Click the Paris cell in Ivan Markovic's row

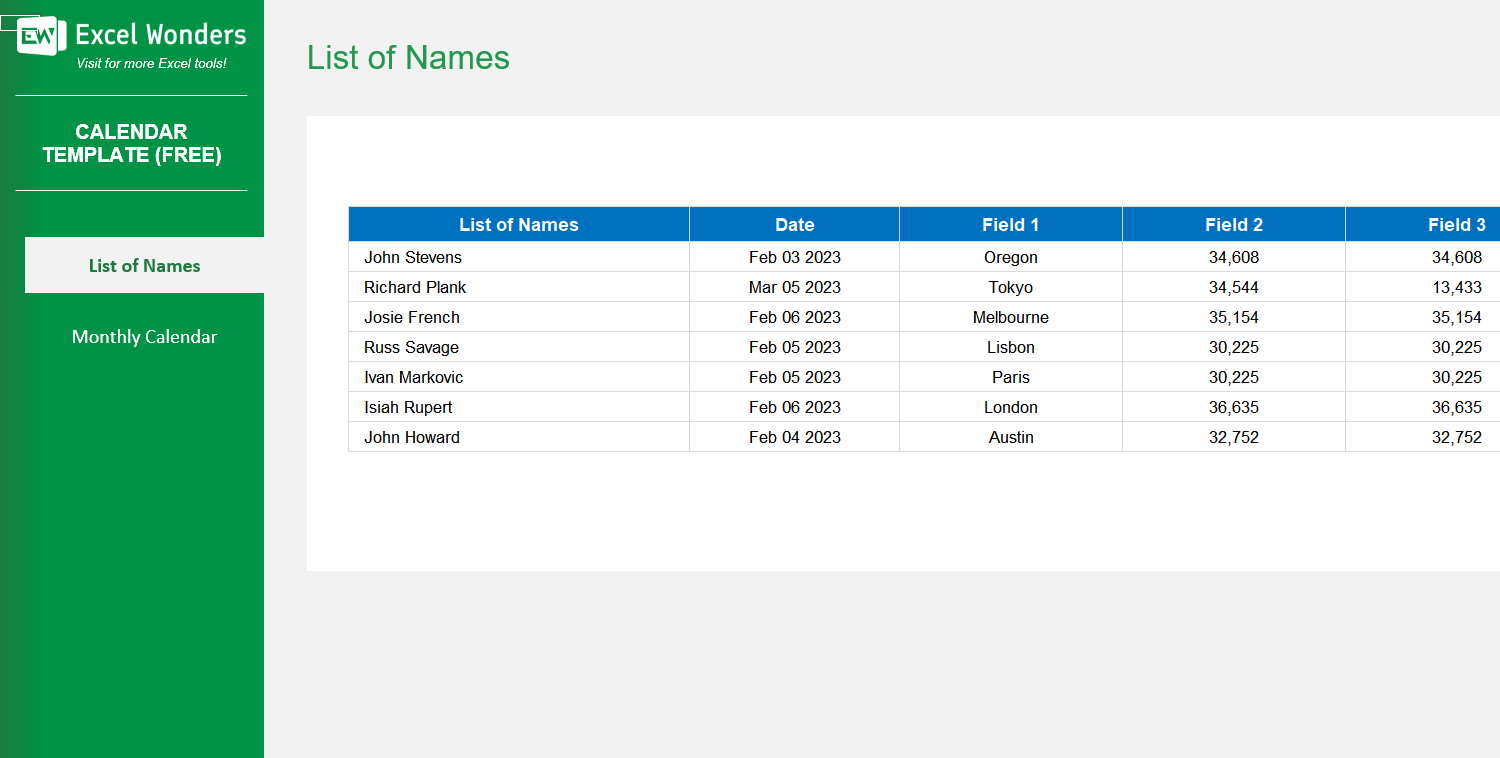1010,377
